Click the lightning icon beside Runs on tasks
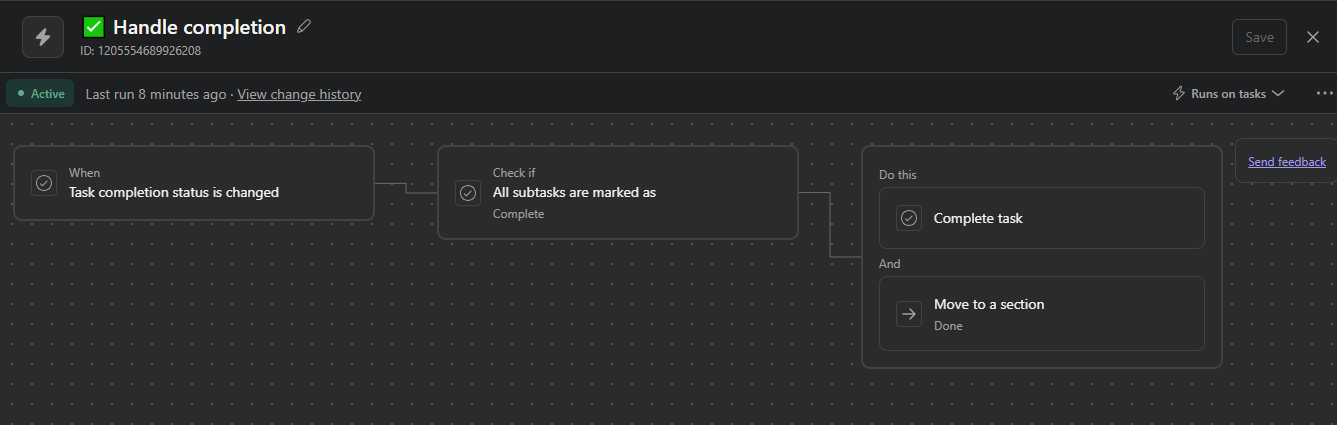1337x425 pixels. 1179,94
